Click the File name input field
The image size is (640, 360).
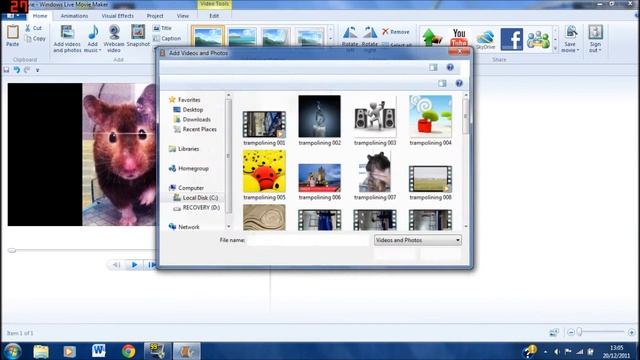coord(308,240)
